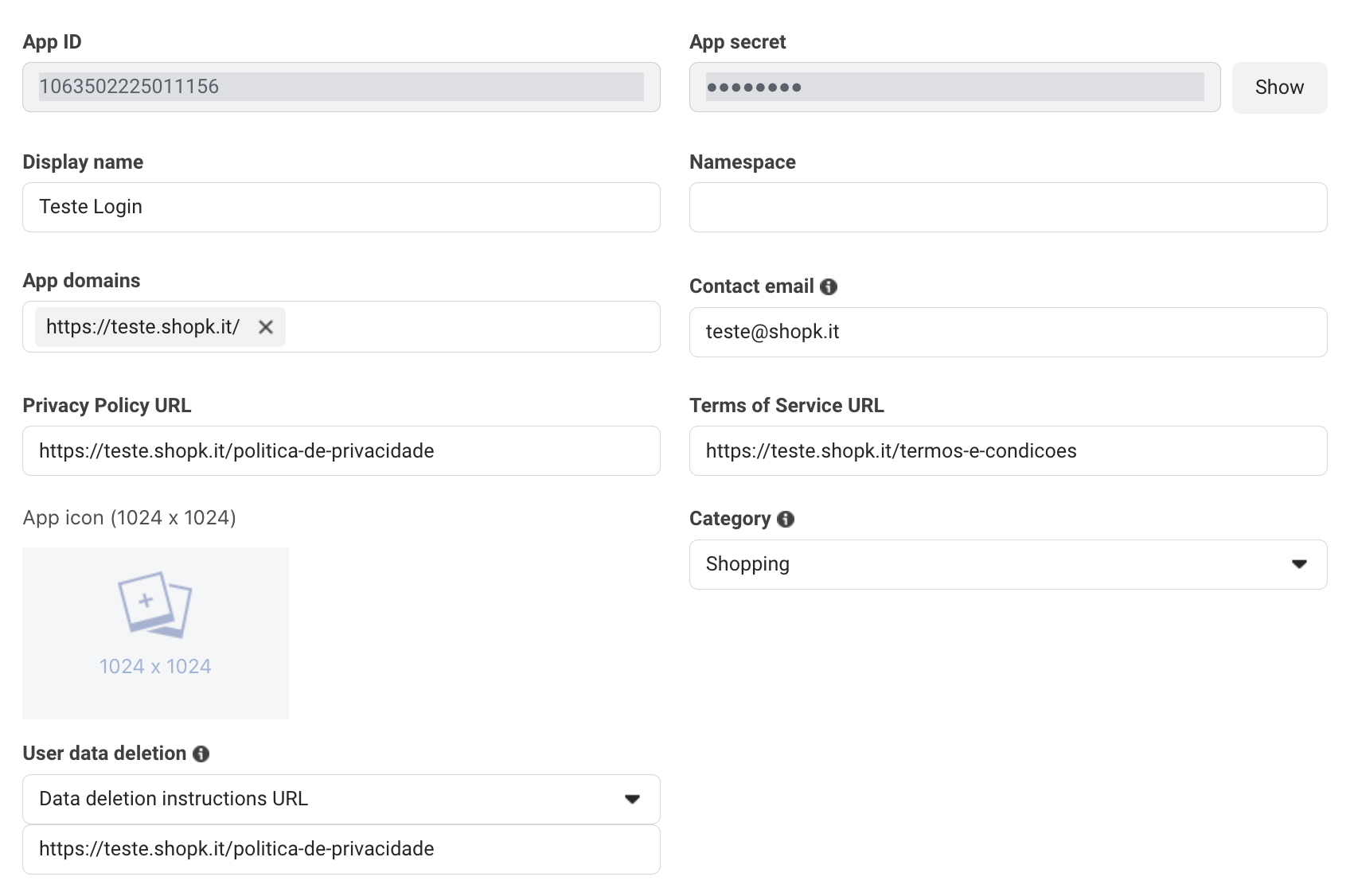
Task: Click the Contact email info icon
Action: [829, 286]
